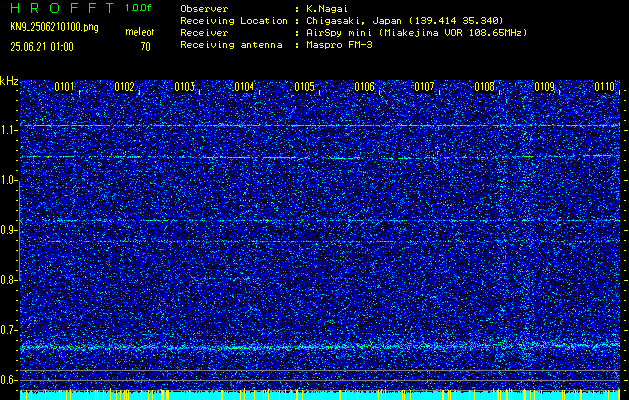Click the 0101 time marker
The width and height of the screenshot is (629, 400).
coord(64,87)
